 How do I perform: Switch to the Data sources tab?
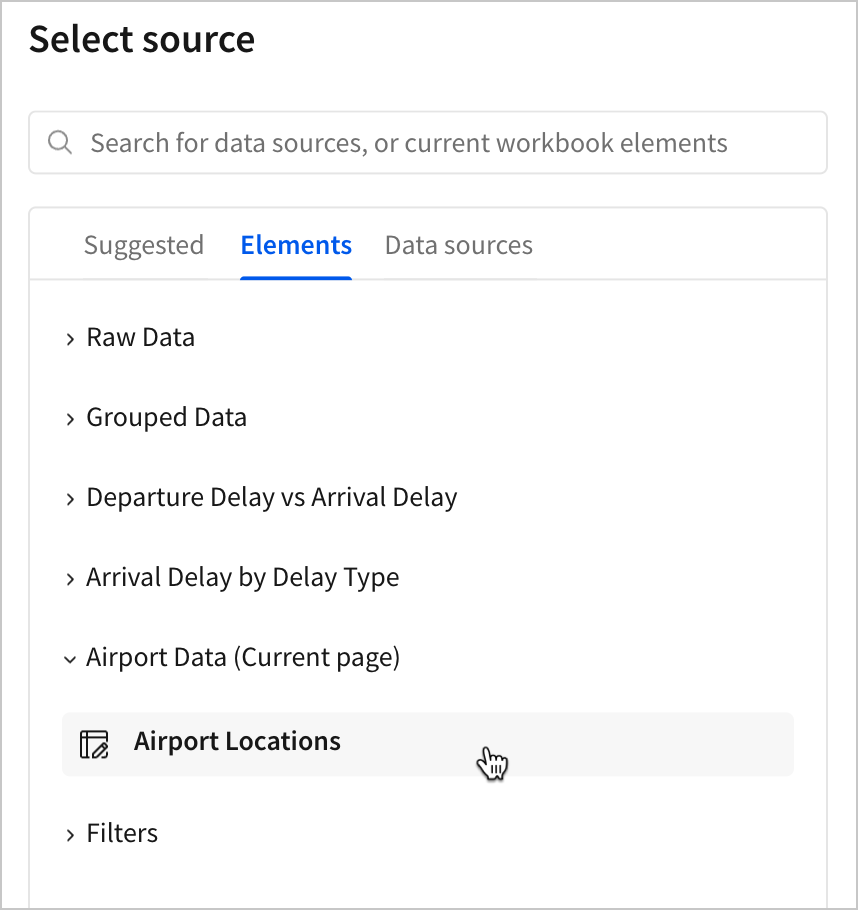point(459,245)
